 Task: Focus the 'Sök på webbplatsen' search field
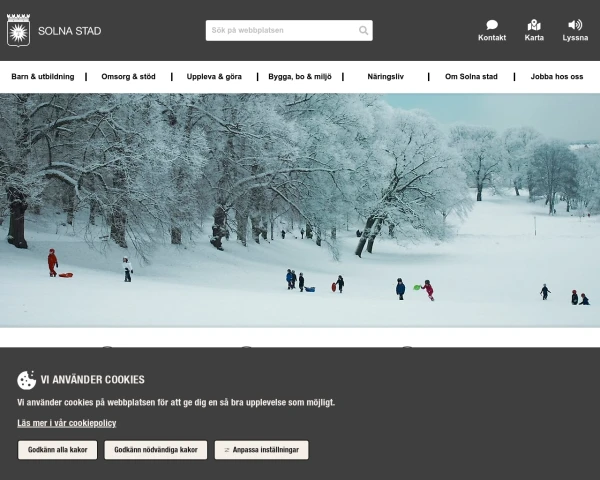pyautogui.click(x=289, y=30)
